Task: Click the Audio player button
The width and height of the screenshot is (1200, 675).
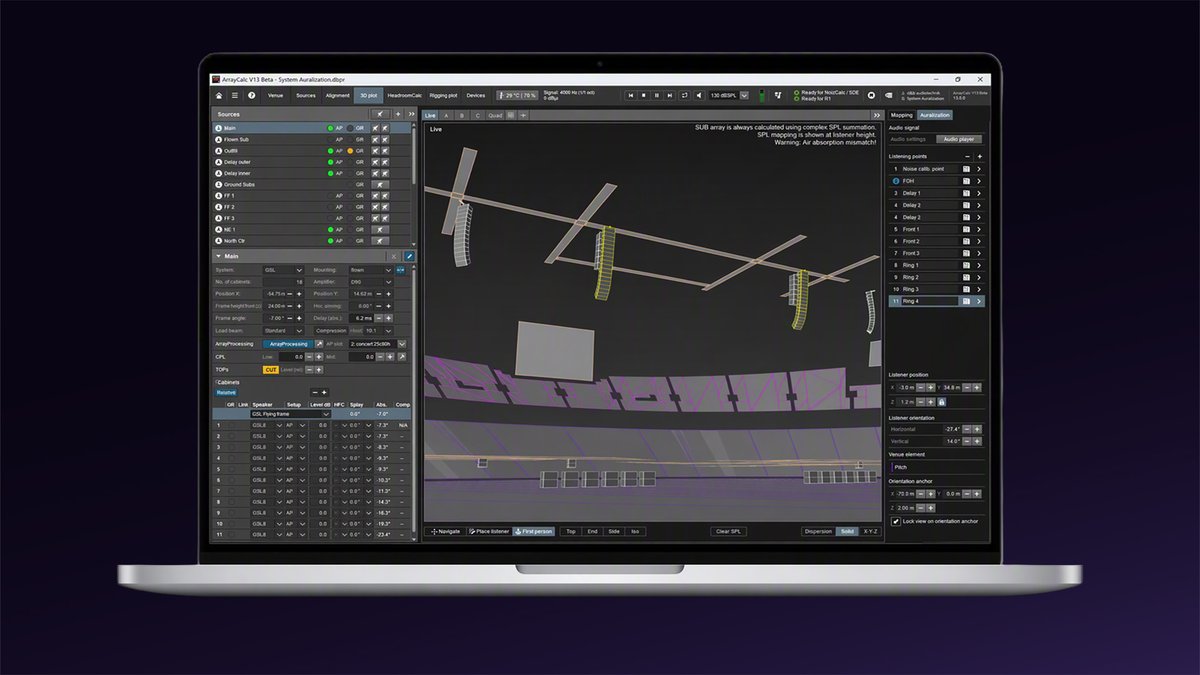Action: (x=960, y=139)
